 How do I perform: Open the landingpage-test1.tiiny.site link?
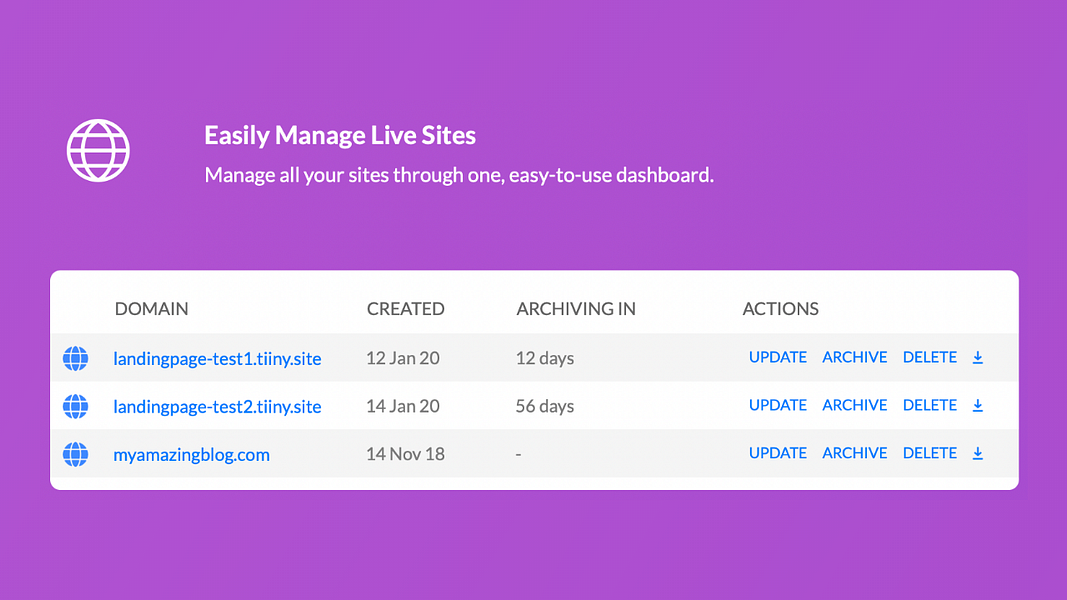point(217,358)
